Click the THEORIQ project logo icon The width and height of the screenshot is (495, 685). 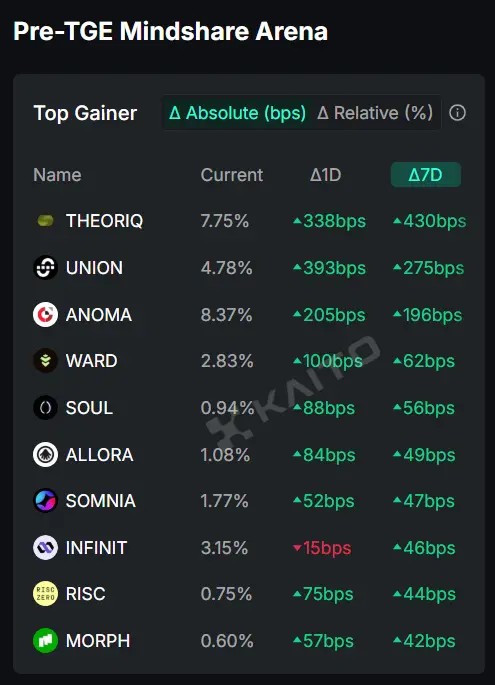coord(45,221)
